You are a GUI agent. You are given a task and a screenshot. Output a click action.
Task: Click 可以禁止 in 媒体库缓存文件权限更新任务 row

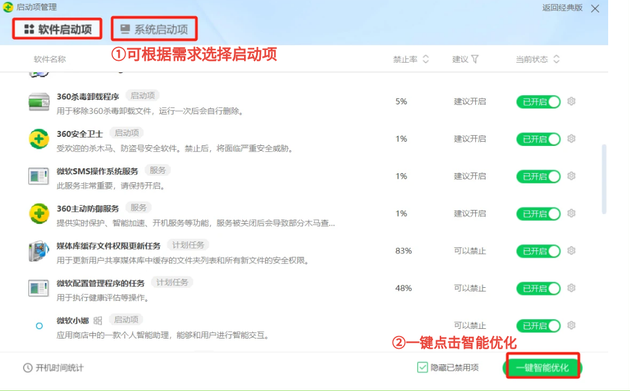click(x=470, y=251)
